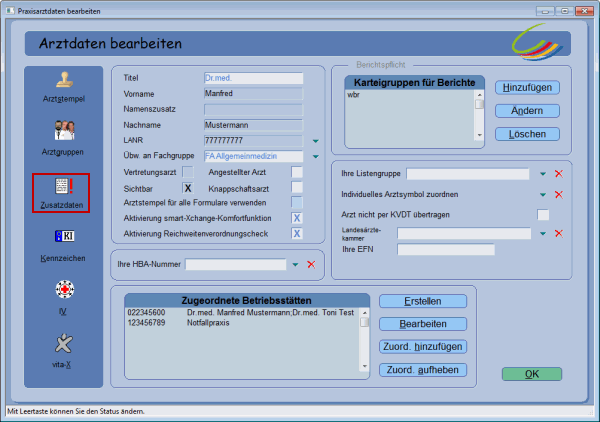This screenshot has width=600, height=422.
Task: Open the Kennzeichen KI icon
Action: pyautogui.click(x=64, y=236)
